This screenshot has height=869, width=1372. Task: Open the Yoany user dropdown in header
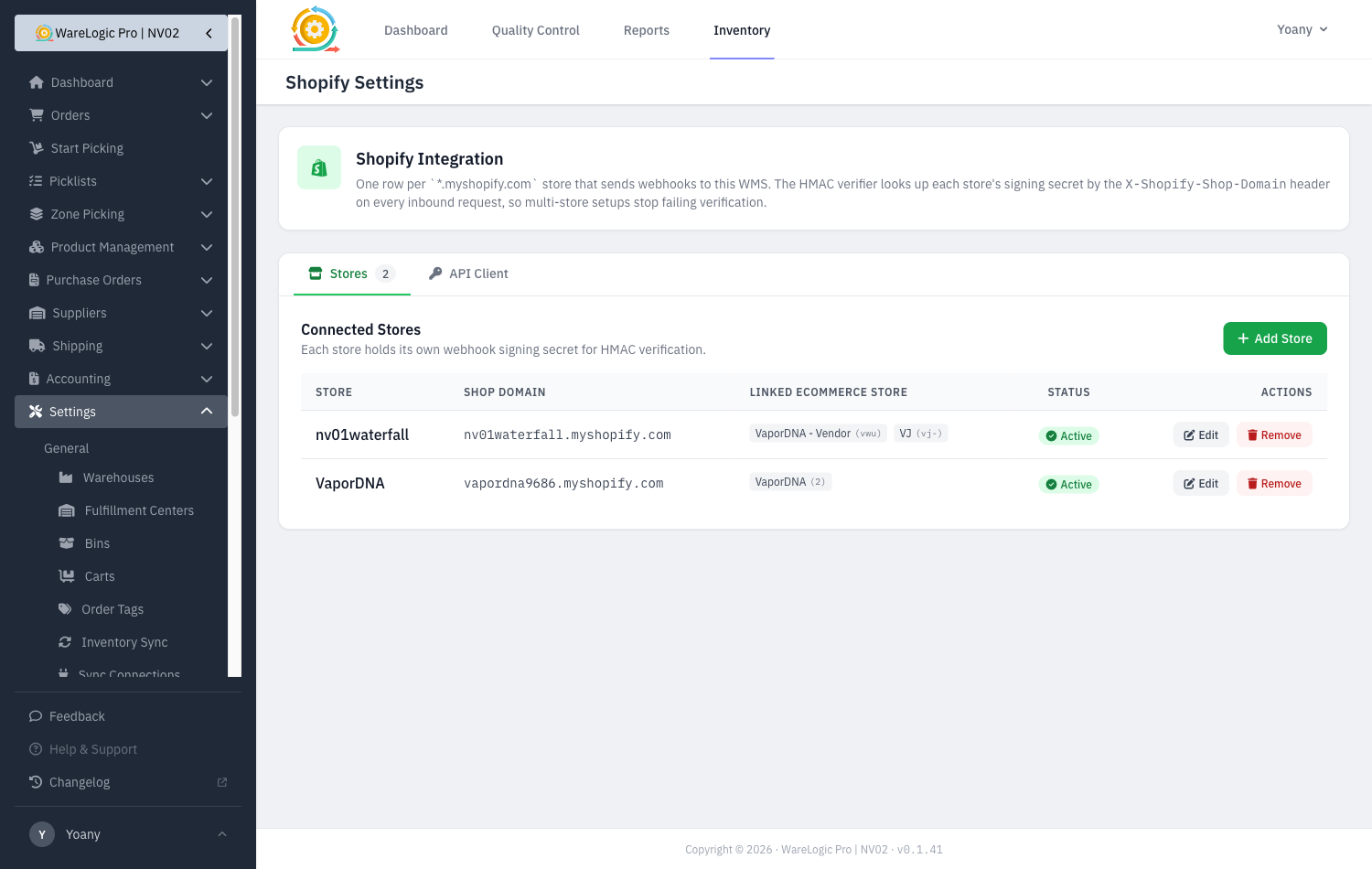point(1302,29)
